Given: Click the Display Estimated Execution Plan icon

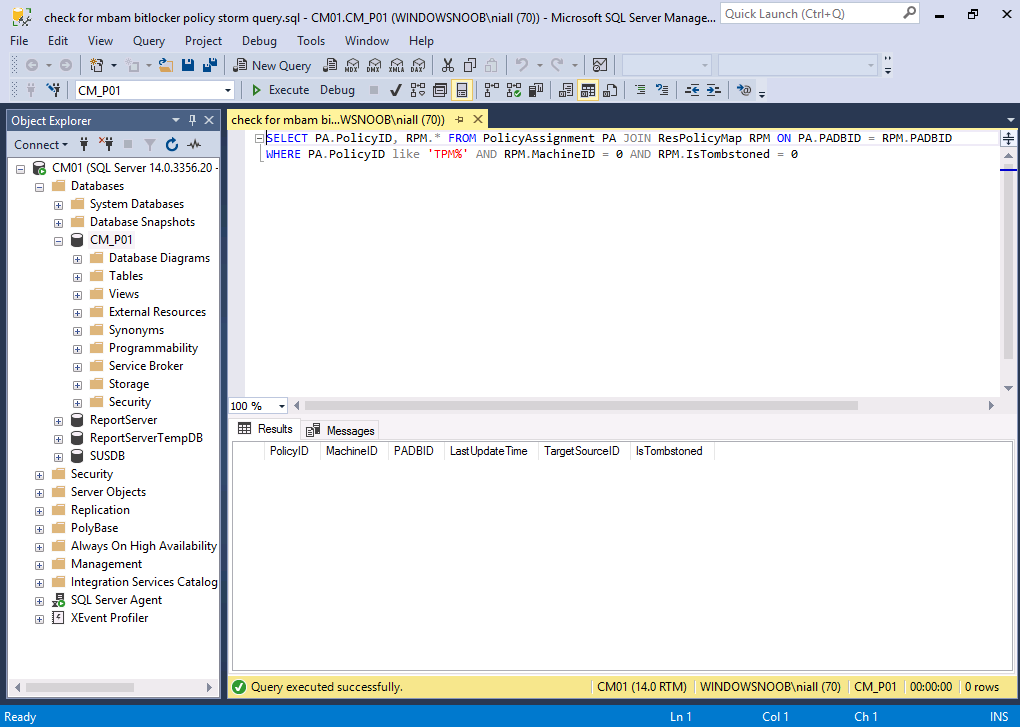Looking at the screenshot, I should pos(418,90).
